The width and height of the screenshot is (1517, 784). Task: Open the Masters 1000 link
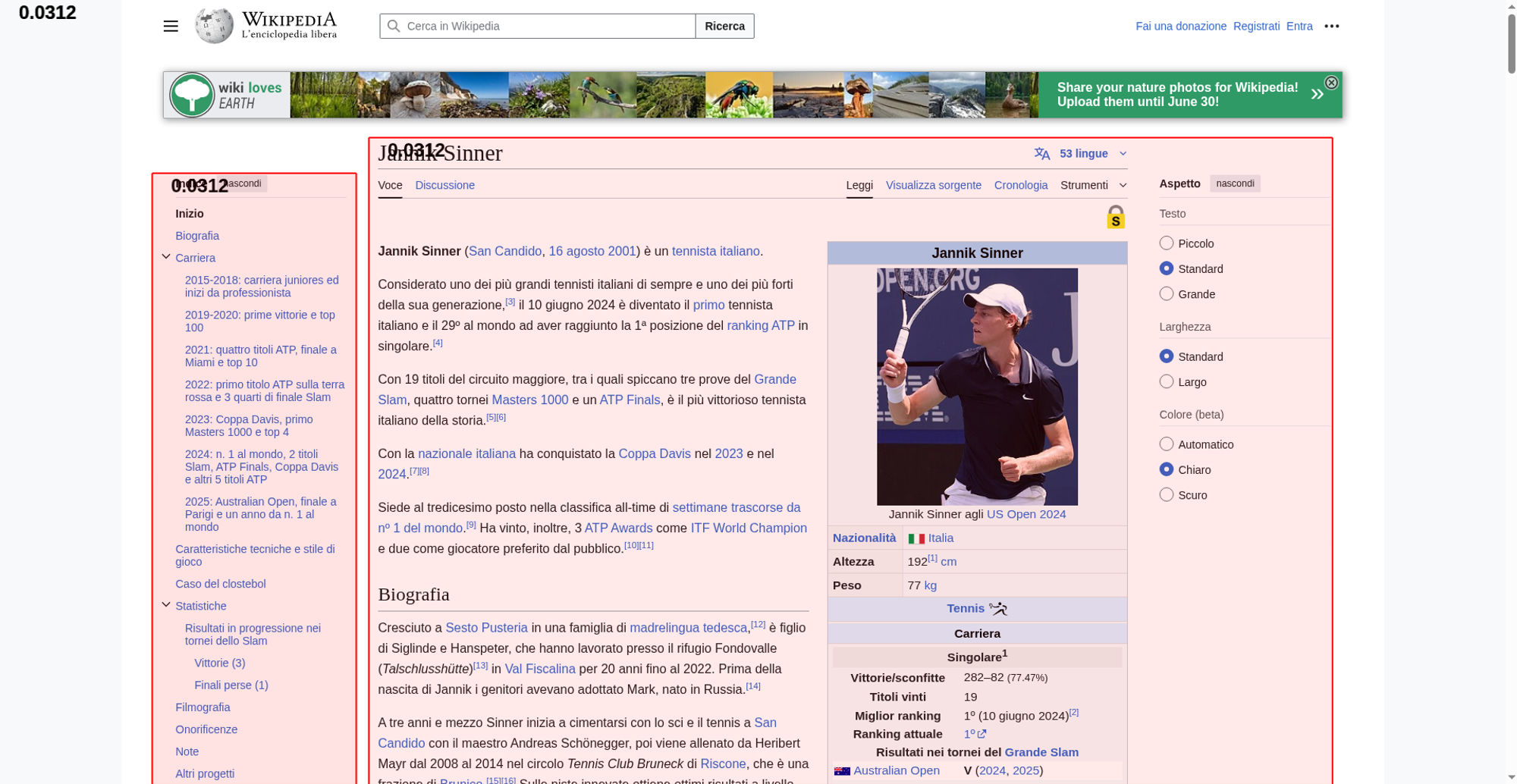point(530,400)
